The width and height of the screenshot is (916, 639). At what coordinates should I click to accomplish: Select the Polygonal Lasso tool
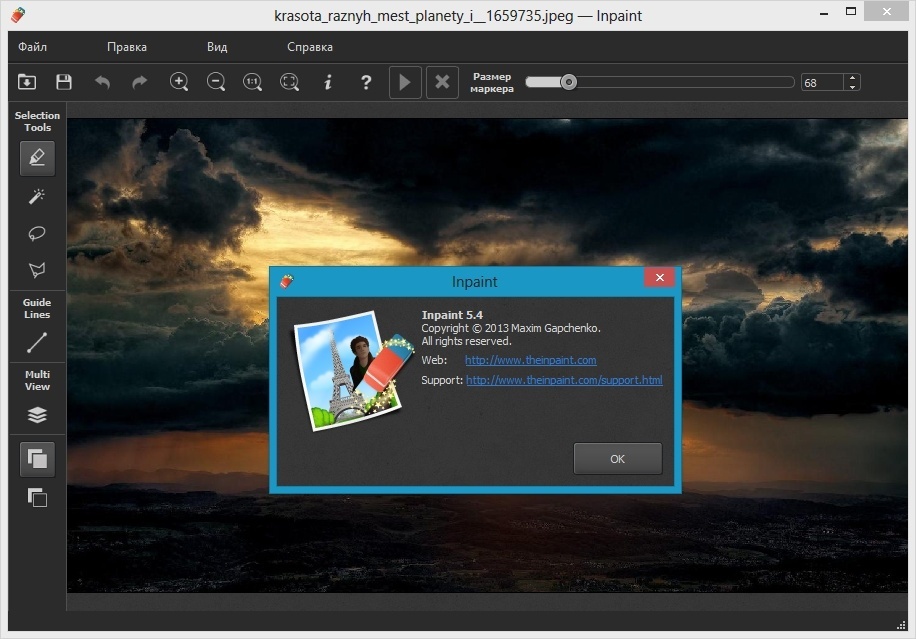point(37,269)
